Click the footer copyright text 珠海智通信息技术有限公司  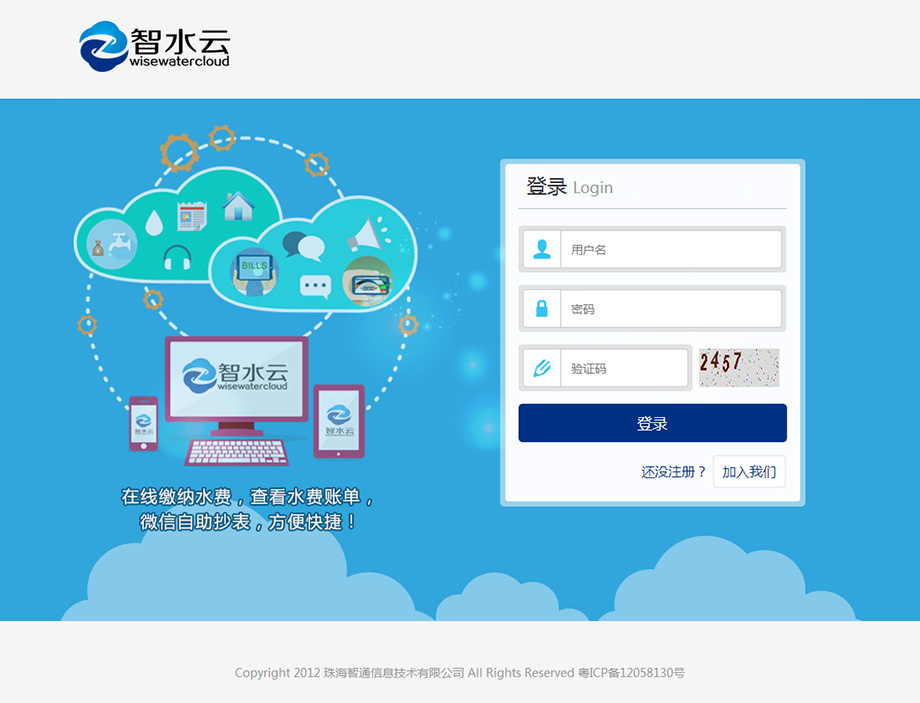click(394, 672)
